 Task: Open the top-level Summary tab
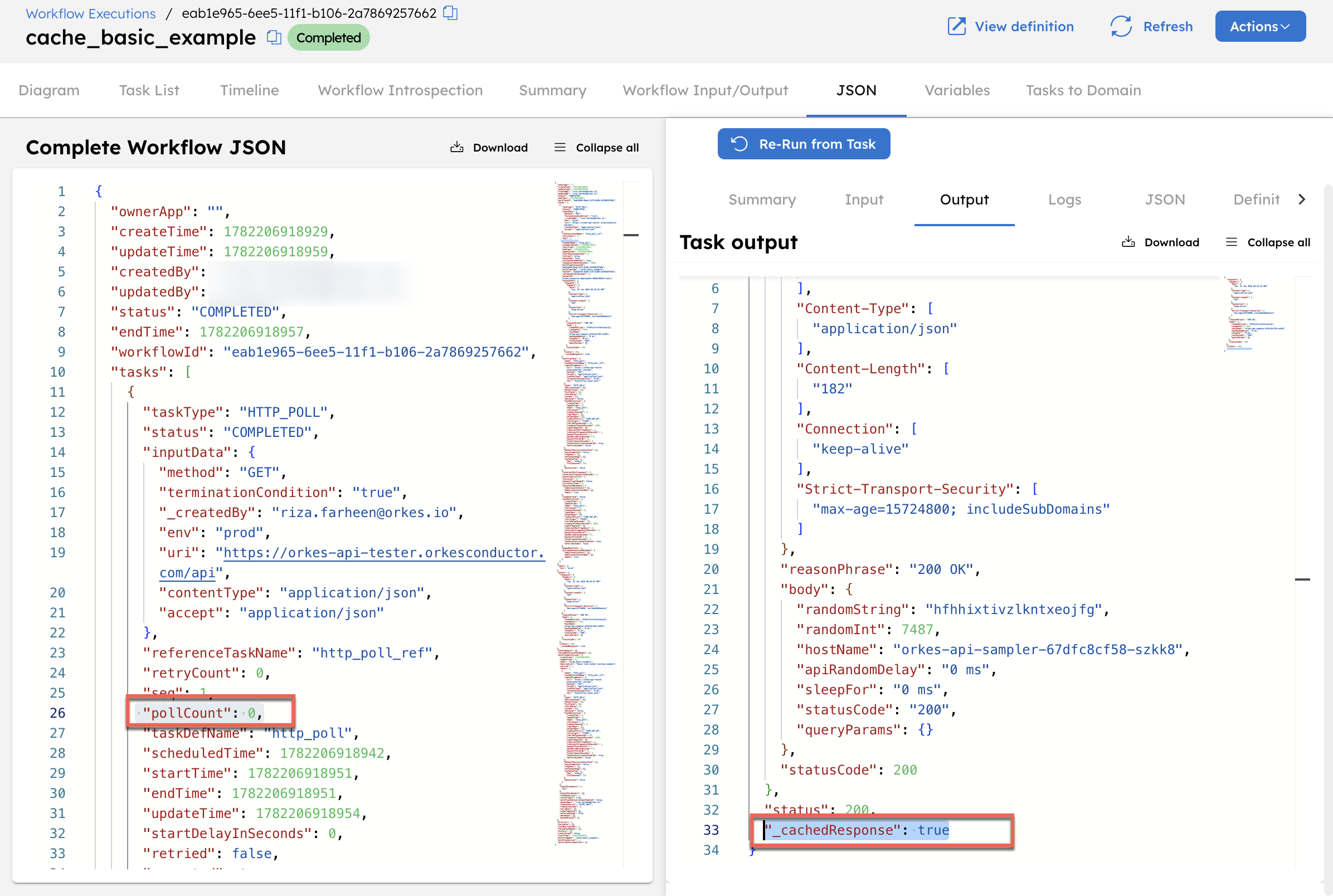point(552,90)
